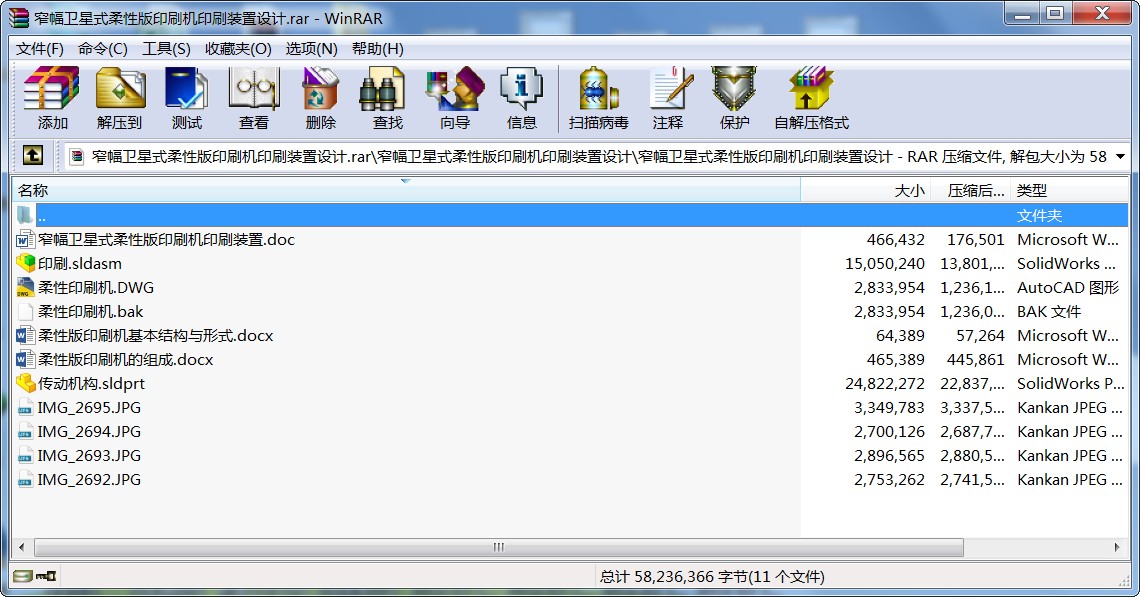
Task: Open the 帮助(H) menu
Action: 377,49
